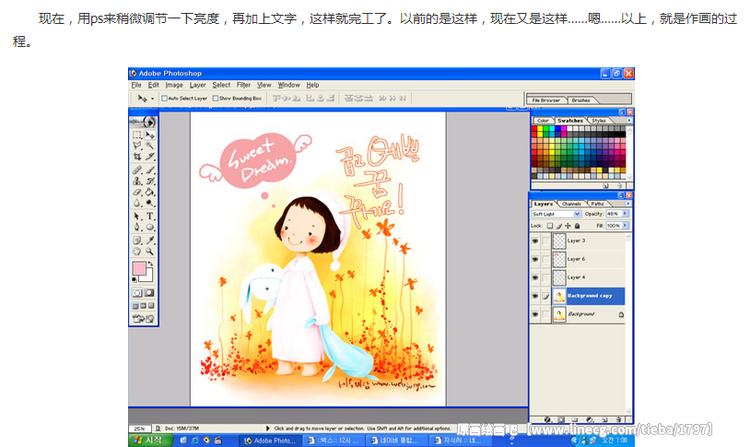Switch to Quick Mask mode
Viewport: 750px width, 447px height.
(x=150, y=293)
